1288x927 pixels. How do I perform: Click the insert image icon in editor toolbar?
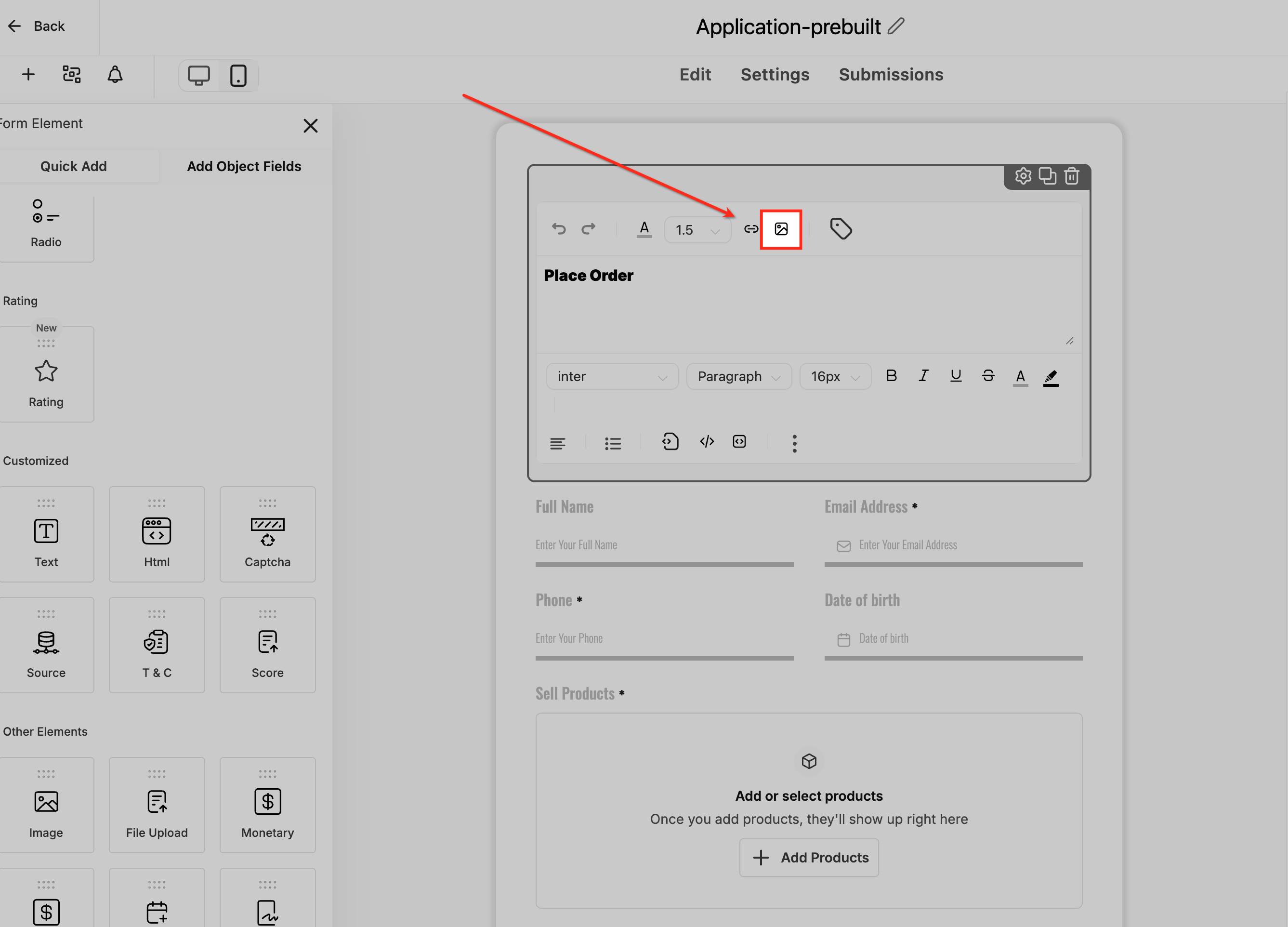[x=781, y=229]
